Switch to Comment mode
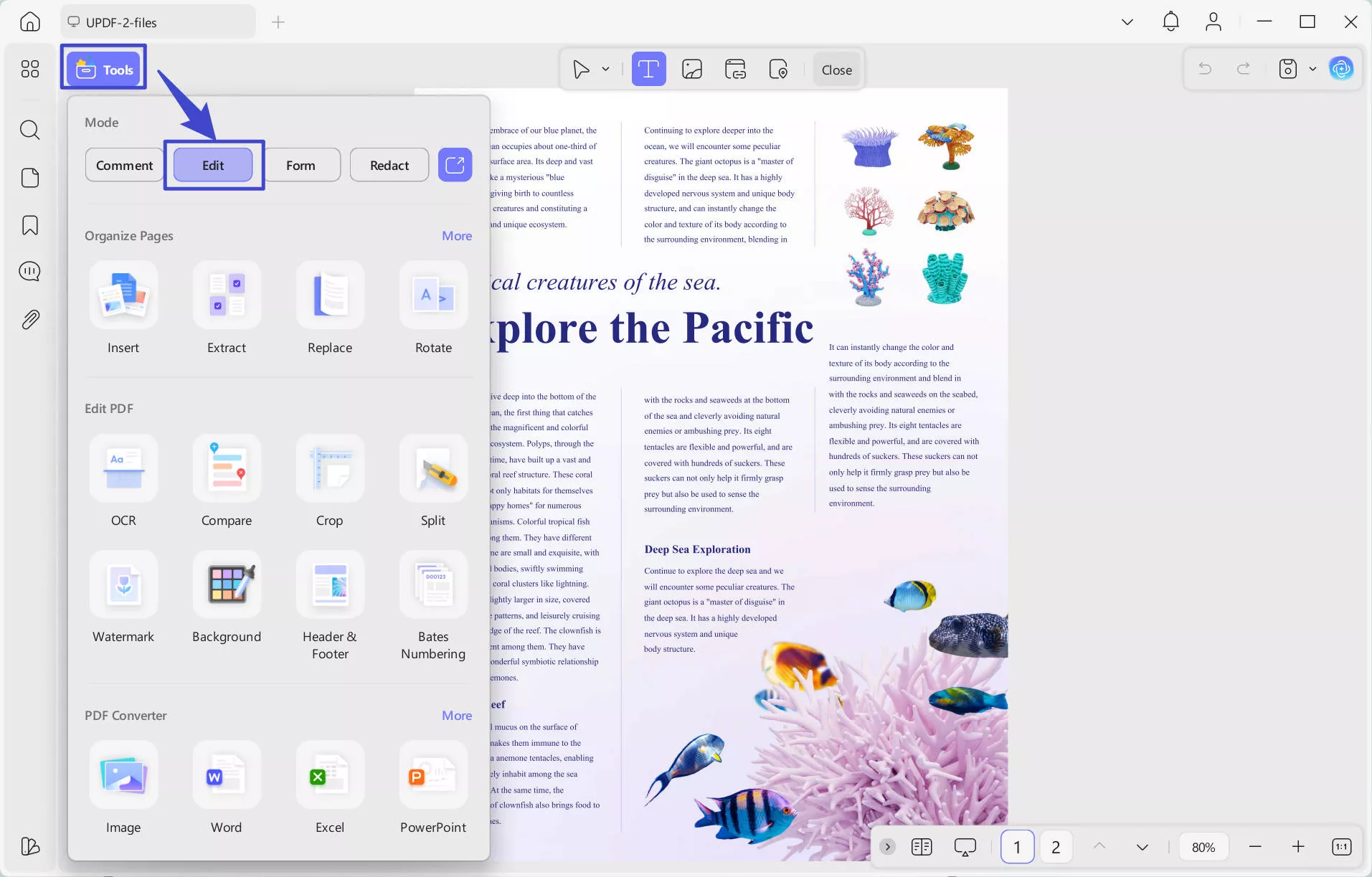The image size is (1372, 877). tap(124, 166)
